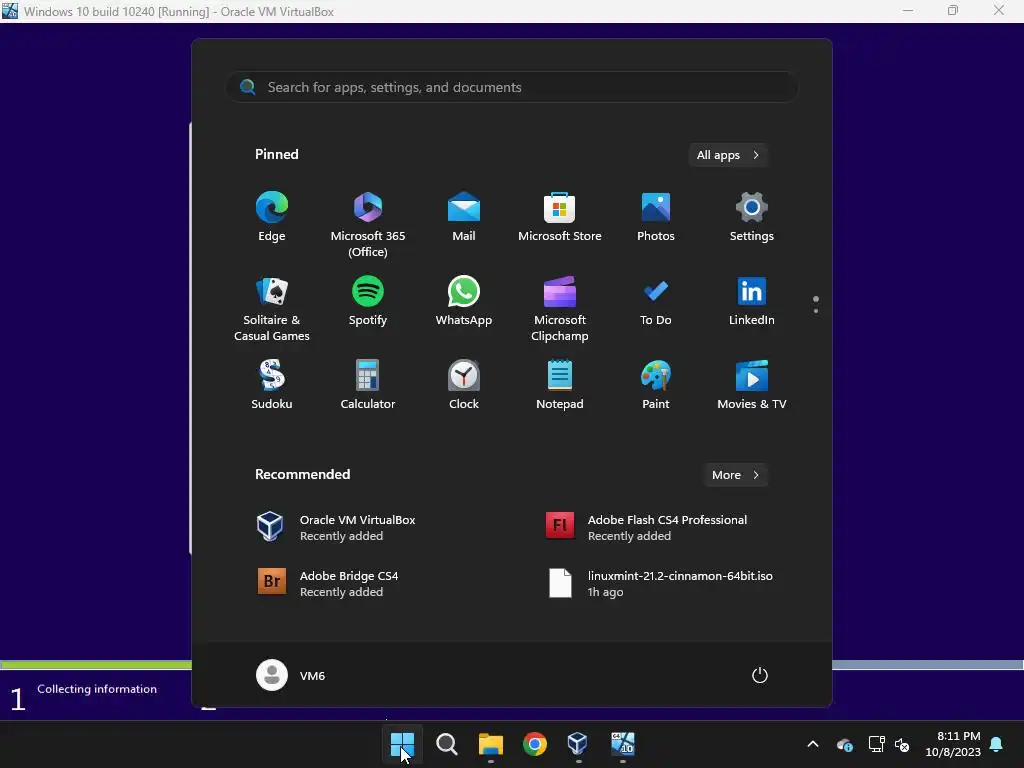Image resolution: width=1024 pixels, height=768 pixels.
Task: Open the Edge browser from Pinned
Action: coord(272,217)
